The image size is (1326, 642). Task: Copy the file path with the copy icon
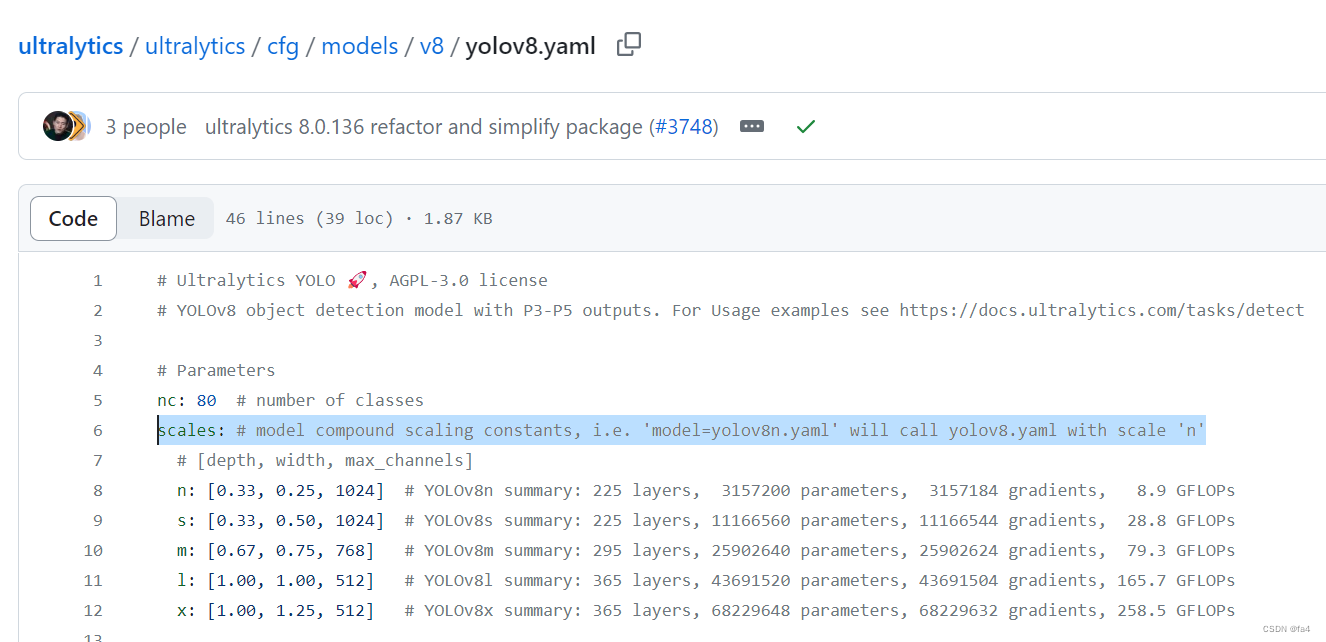(629, 44)
